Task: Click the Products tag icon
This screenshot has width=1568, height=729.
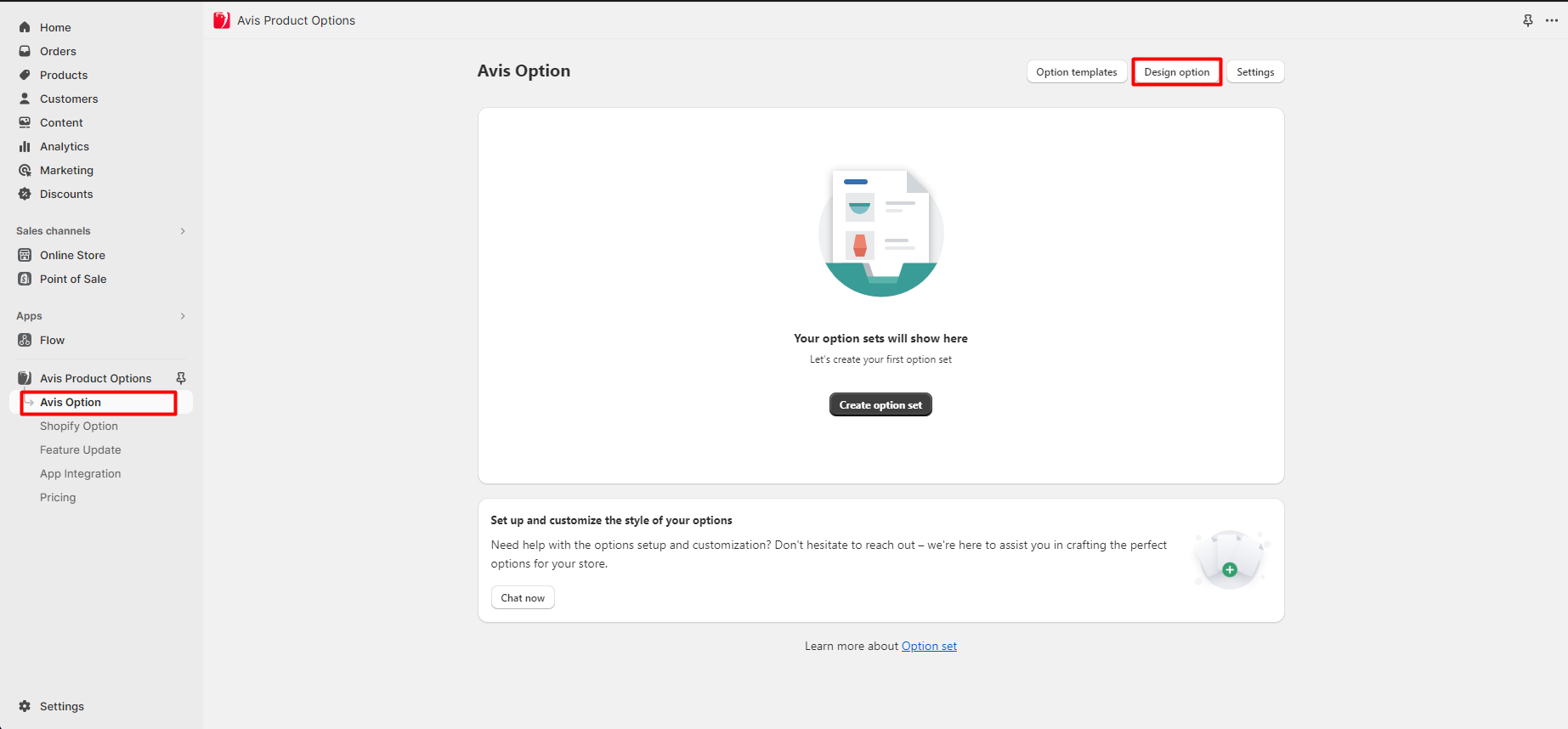Action: coord(25,75)
